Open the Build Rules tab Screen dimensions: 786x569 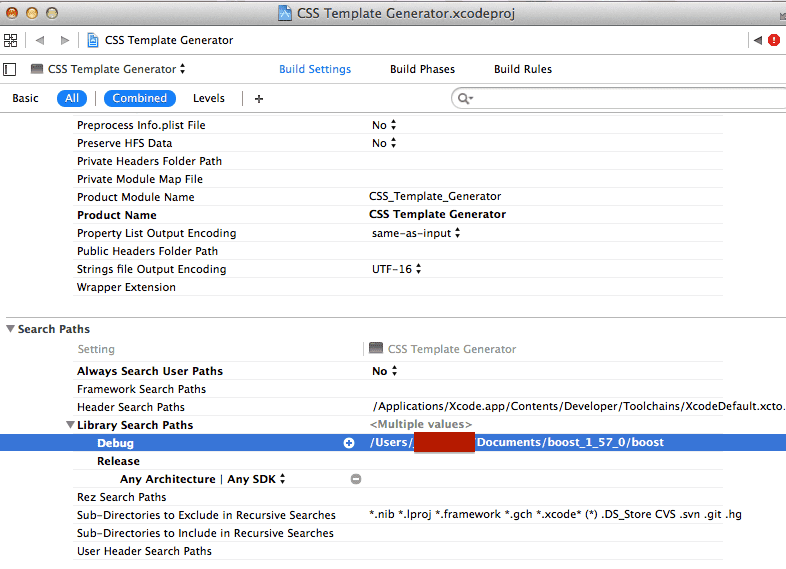522,69
